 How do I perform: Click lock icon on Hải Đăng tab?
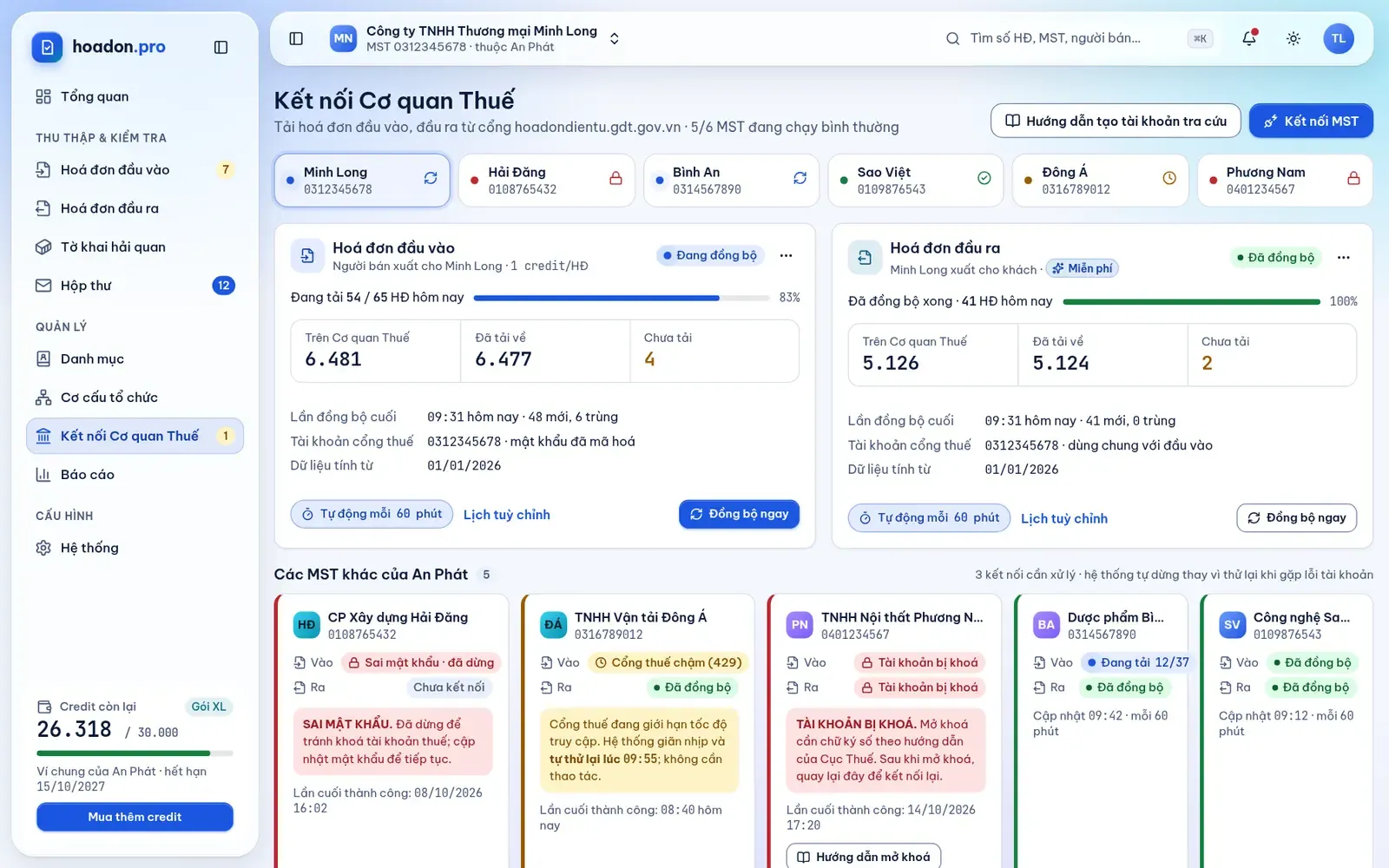[x=616, y=178]
